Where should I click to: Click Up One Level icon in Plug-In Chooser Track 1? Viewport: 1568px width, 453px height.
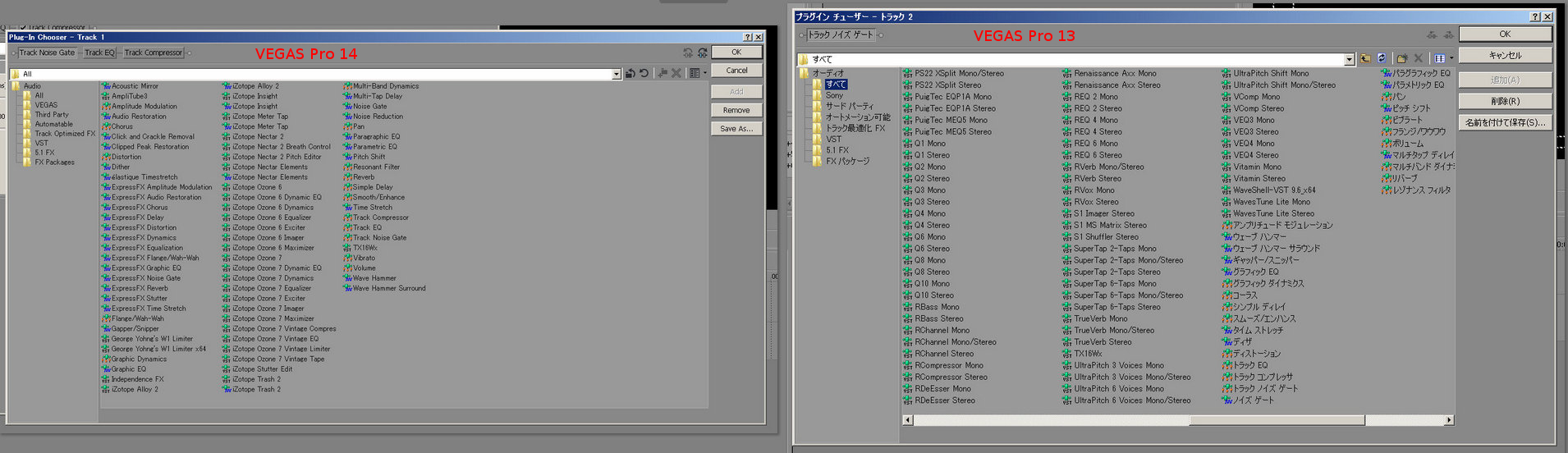click(x=630, y=74)
